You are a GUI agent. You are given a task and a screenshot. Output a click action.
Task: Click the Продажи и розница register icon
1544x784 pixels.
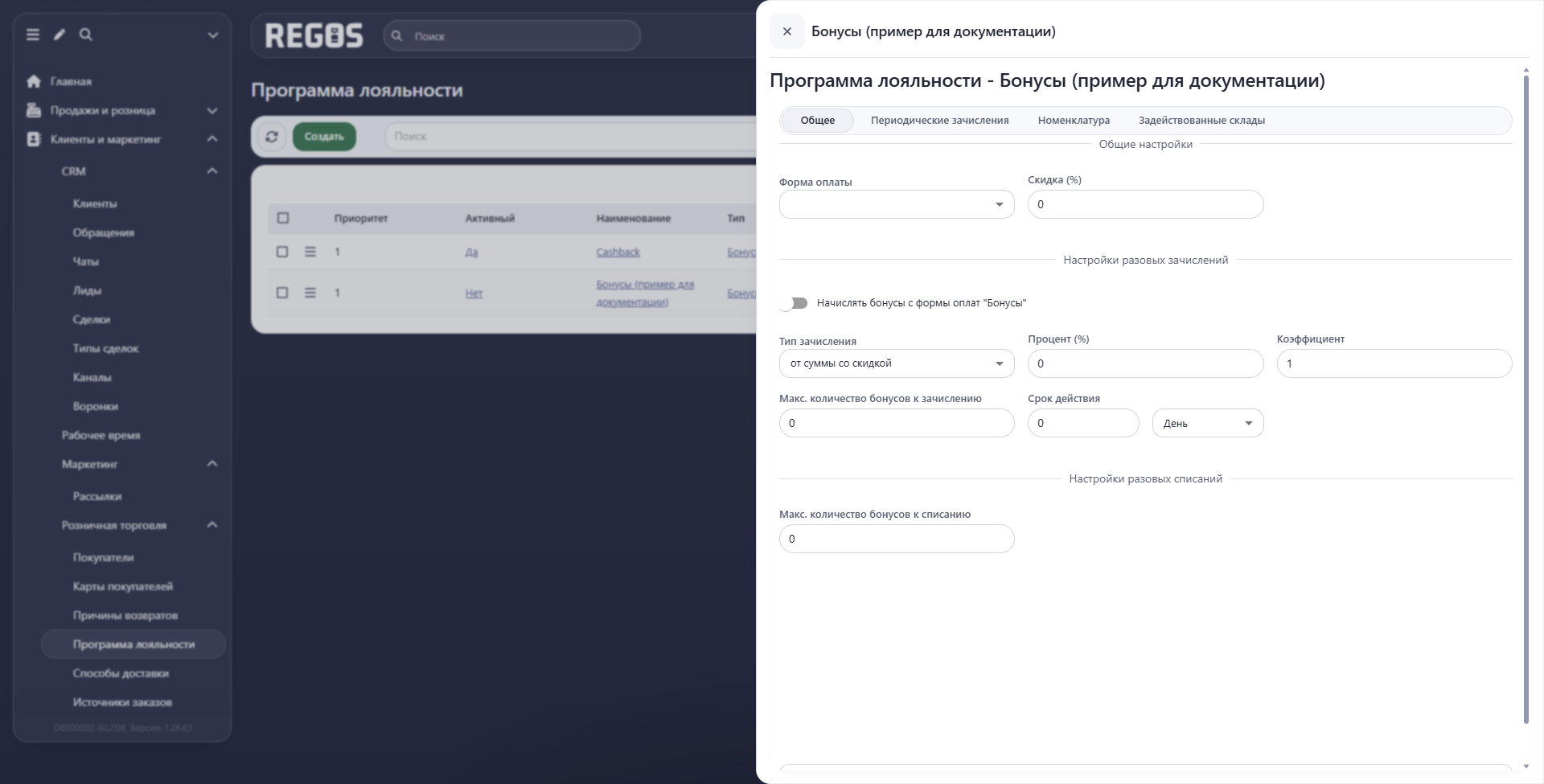pyautogui.click(x=34, y=110)
